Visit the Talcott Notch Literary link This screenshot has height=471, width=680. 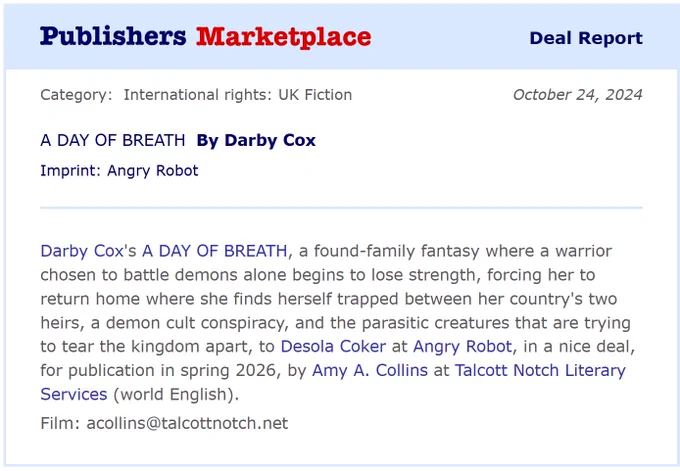tap(540, 370)
